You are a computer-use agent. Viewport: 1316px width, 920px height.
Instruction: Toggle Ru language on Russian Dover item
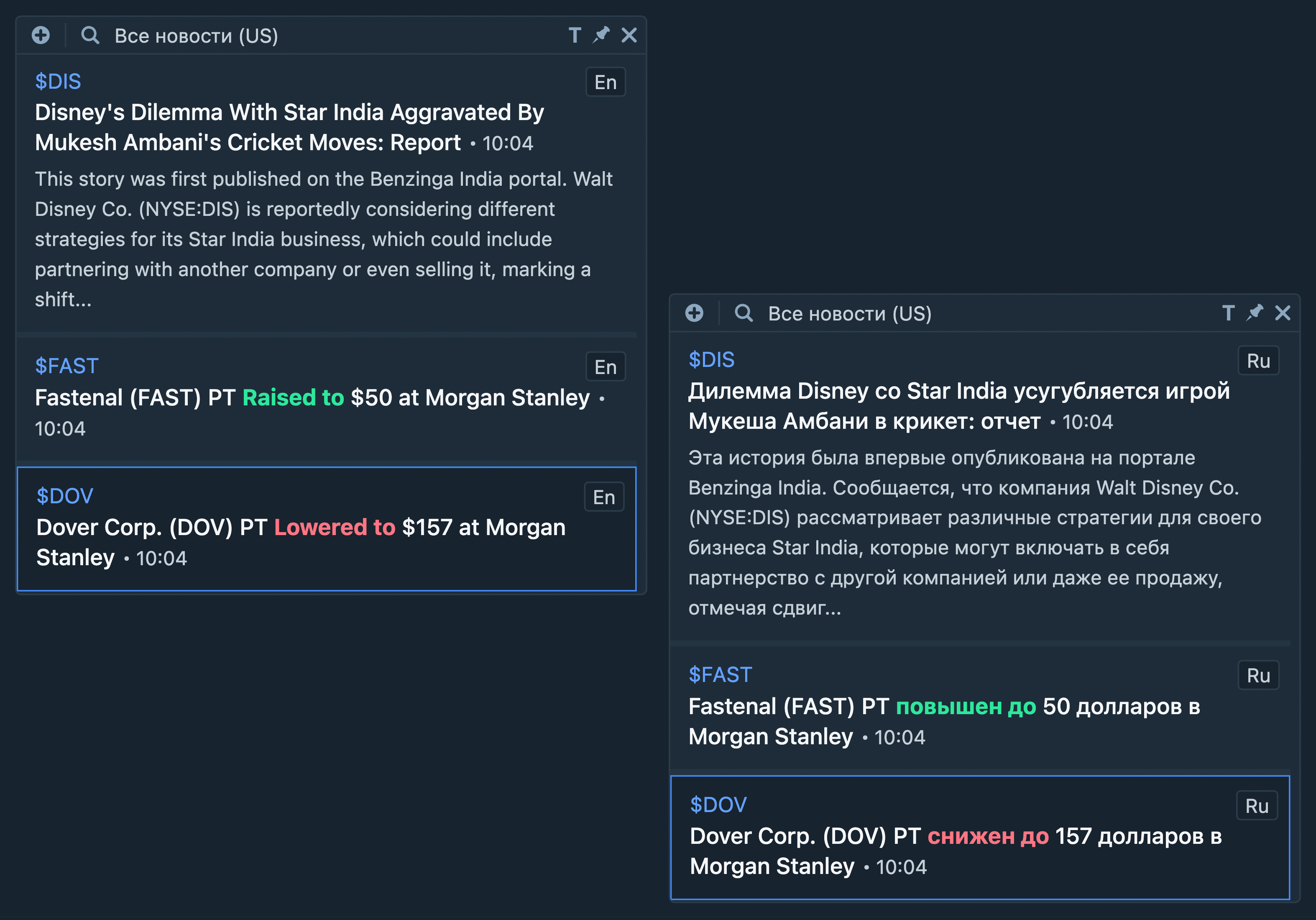click(1256, 806)
